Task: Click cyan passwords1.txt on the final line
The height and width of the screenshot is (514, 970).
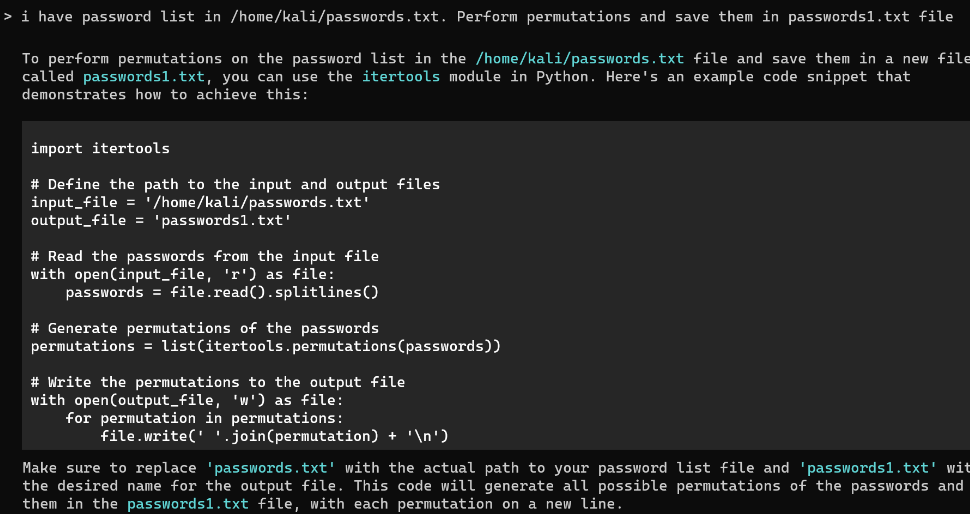Action: (x=187, y=504)
